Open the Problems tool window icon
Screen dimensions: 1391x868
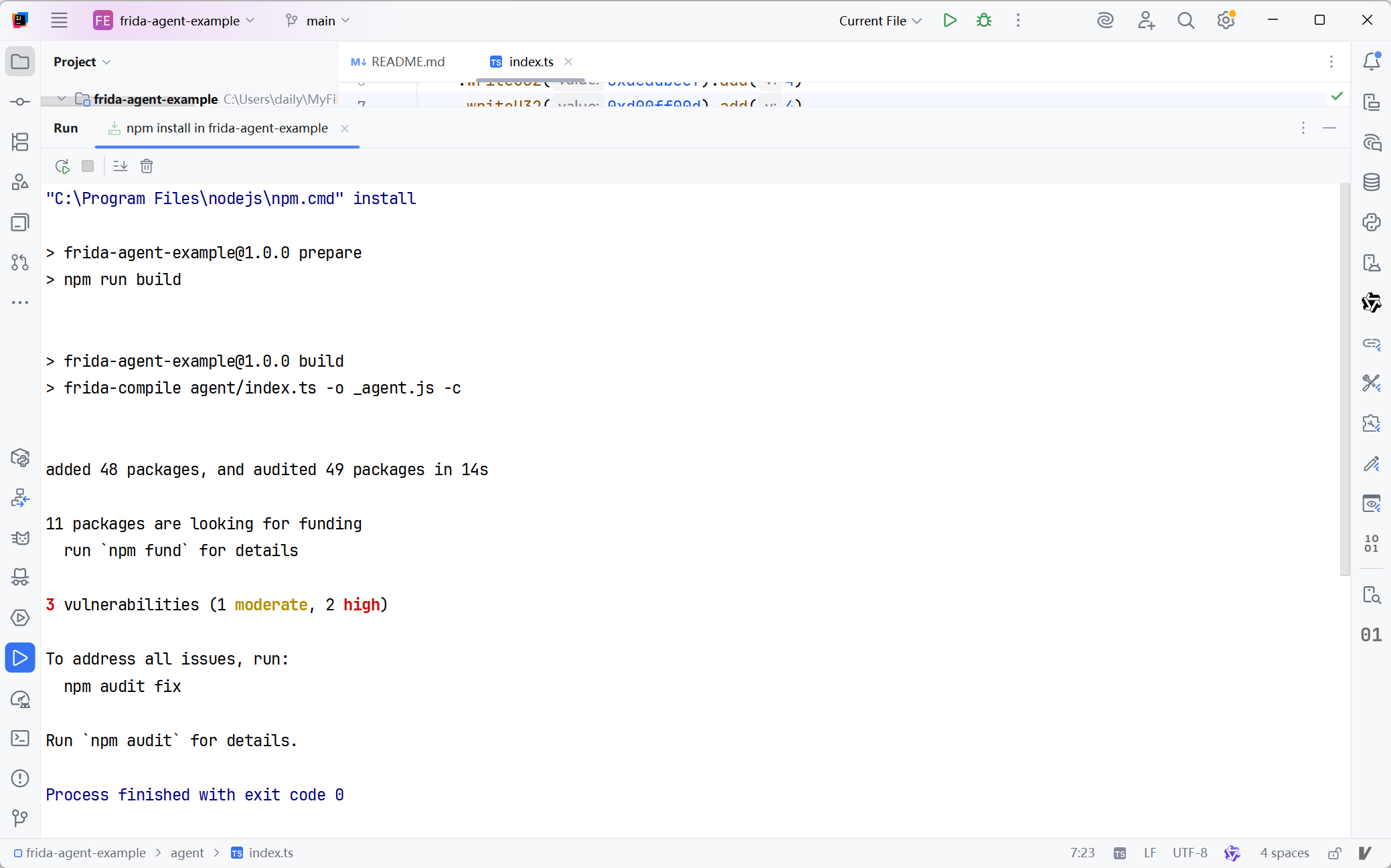tap(20, 778)
